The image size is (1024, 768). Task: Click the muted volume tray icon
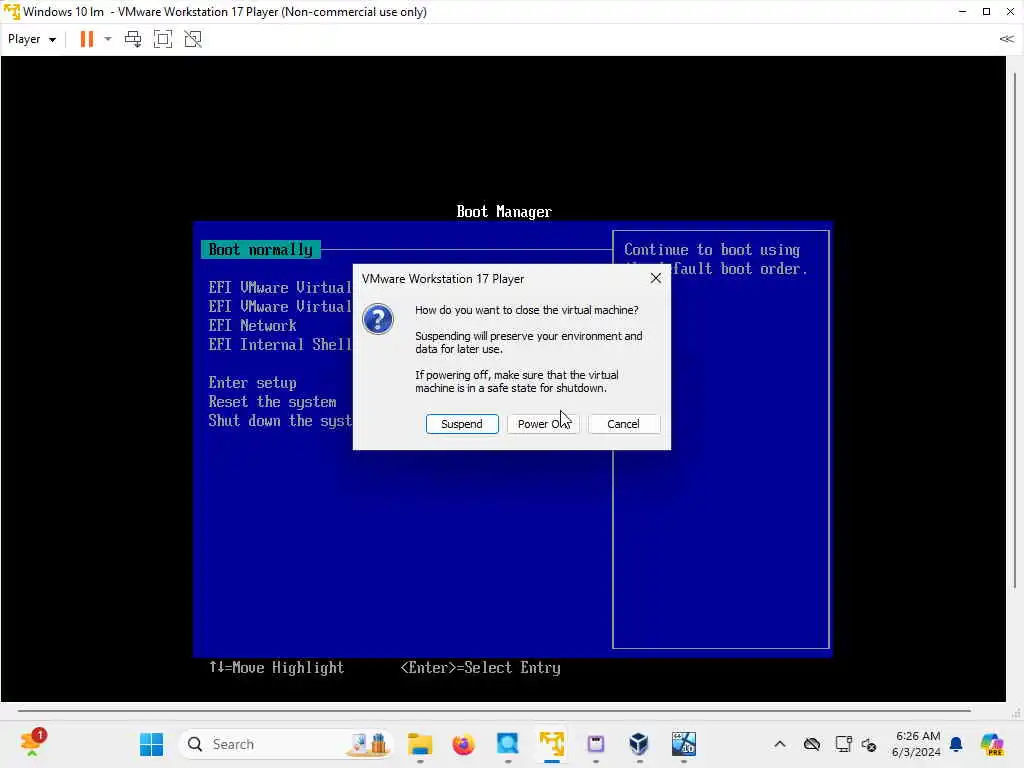[x=869, y=744]
